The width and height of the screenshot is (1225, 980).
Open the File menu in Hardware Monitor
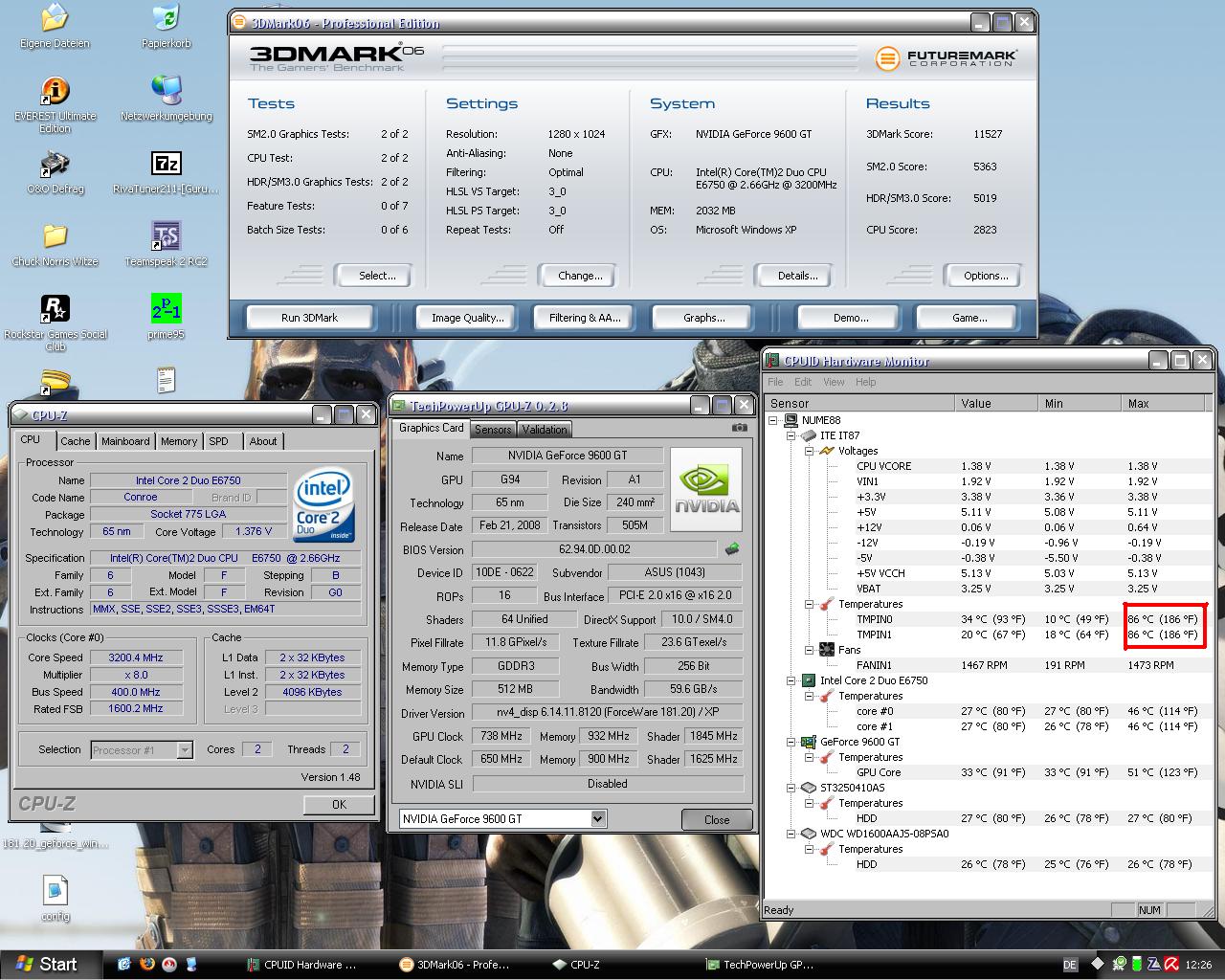coord(775,382)
